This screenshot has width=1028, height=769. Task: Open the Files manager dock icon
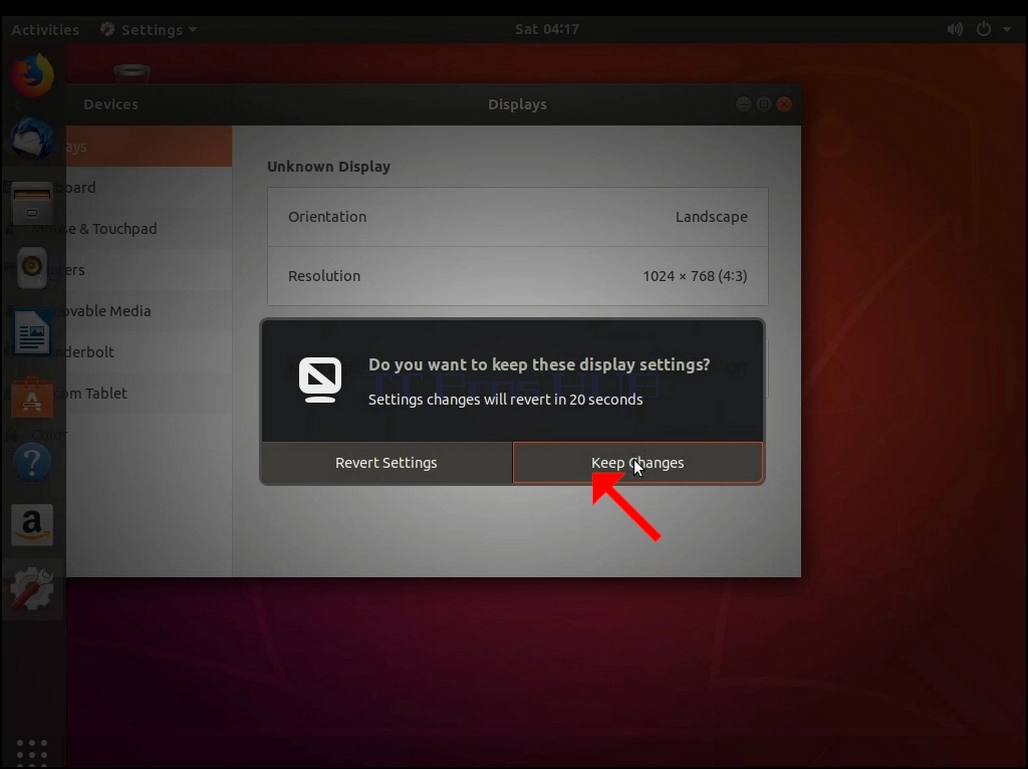[31, 203]
